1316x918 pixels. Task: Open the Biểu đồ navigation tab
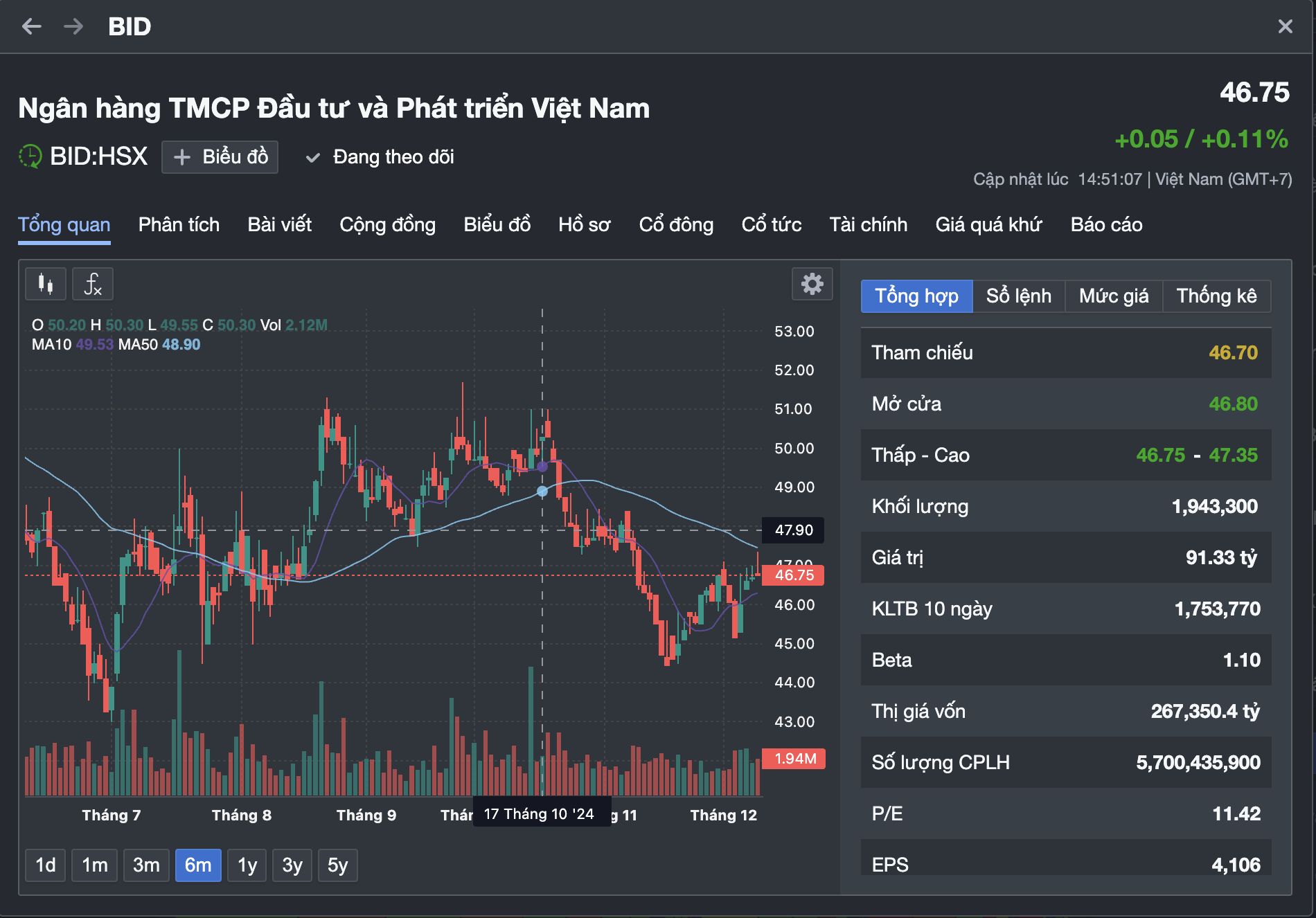point(497,225)
